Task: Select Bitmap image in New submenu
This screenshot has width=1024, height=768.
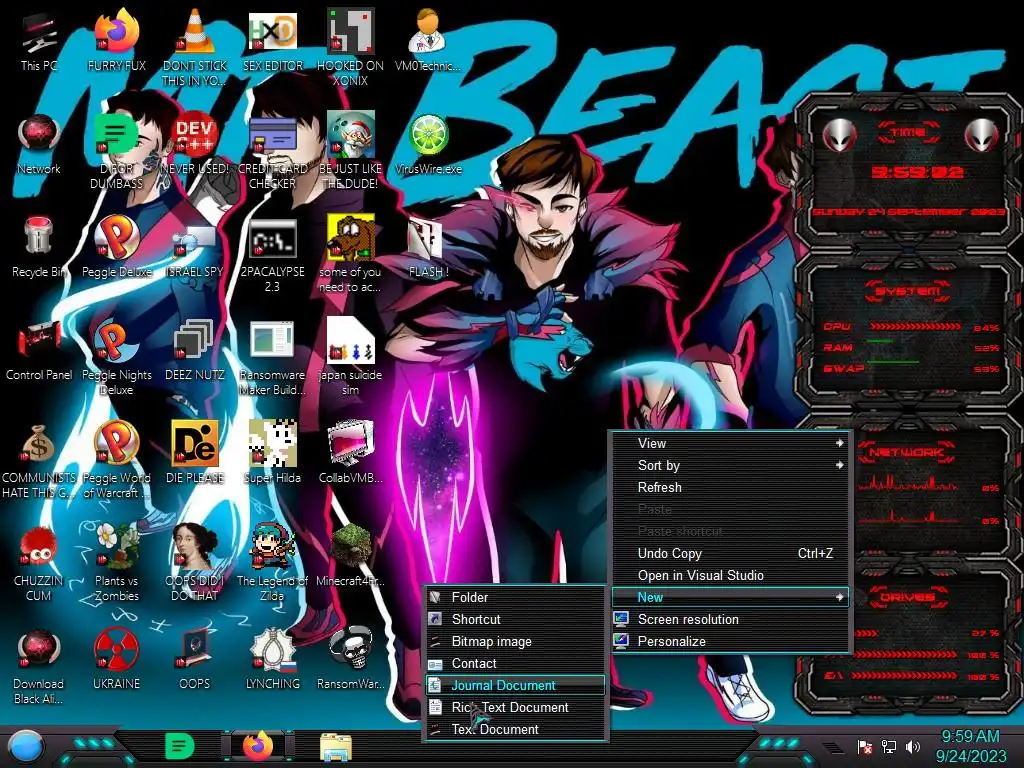Action: (x=515, y=641)
